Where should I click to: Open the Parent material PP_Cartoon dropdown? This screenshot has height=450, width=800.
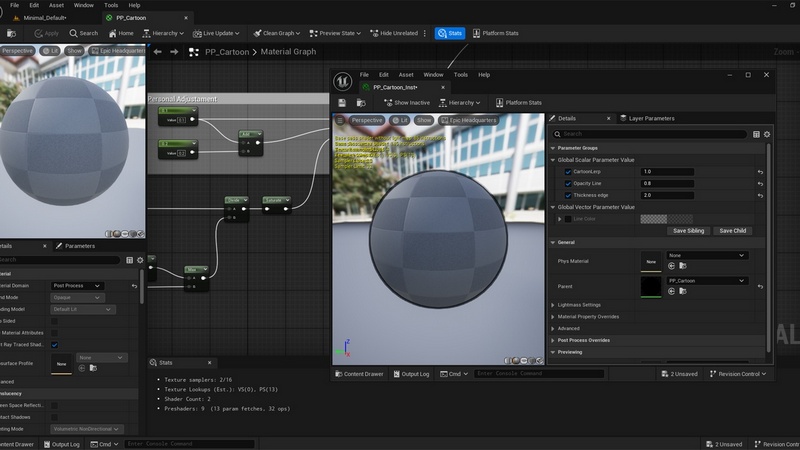(x=707, y=281)
